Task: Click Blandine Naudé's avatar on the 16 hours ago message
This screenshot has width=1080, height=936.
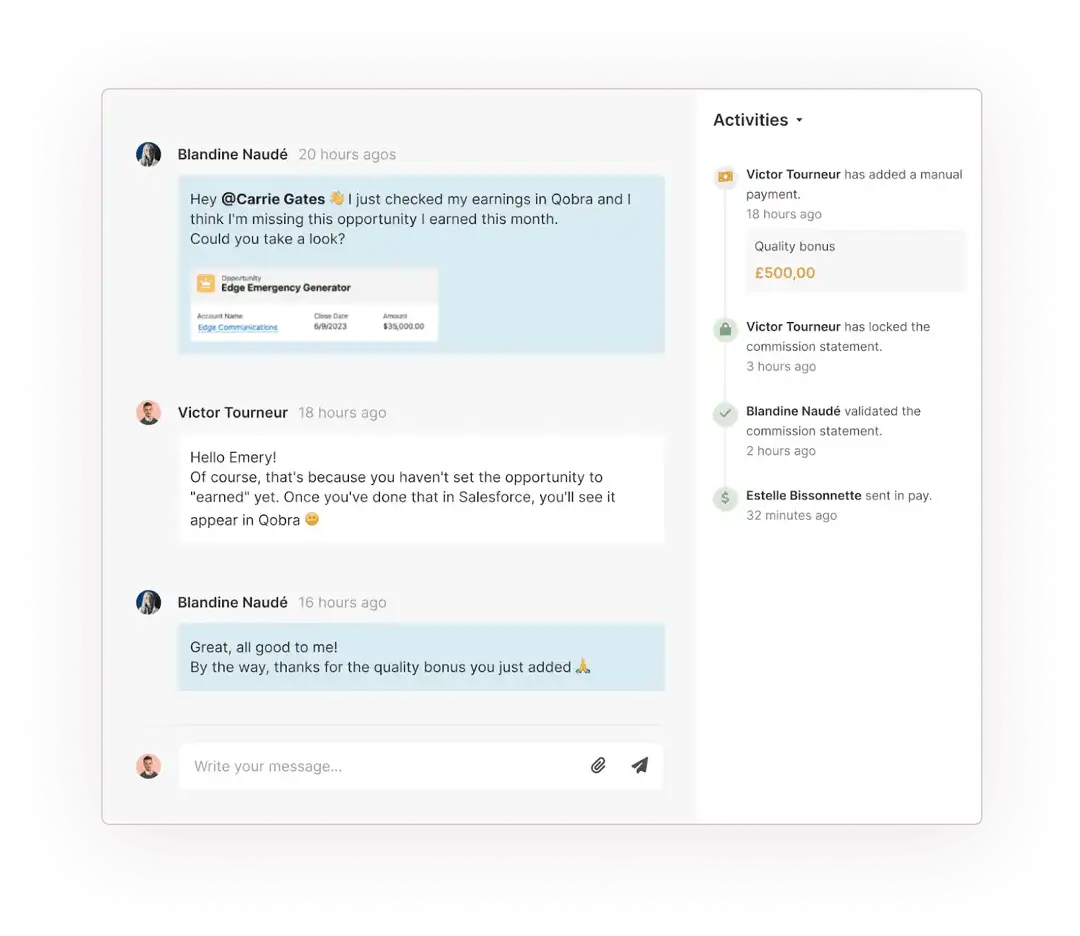Action: 149,602
